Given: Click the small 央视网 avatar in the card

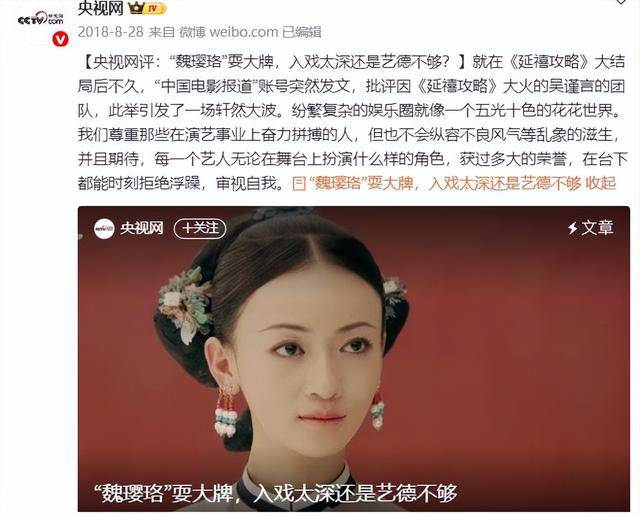Looking at the screenshot, I should click(104, 229).
